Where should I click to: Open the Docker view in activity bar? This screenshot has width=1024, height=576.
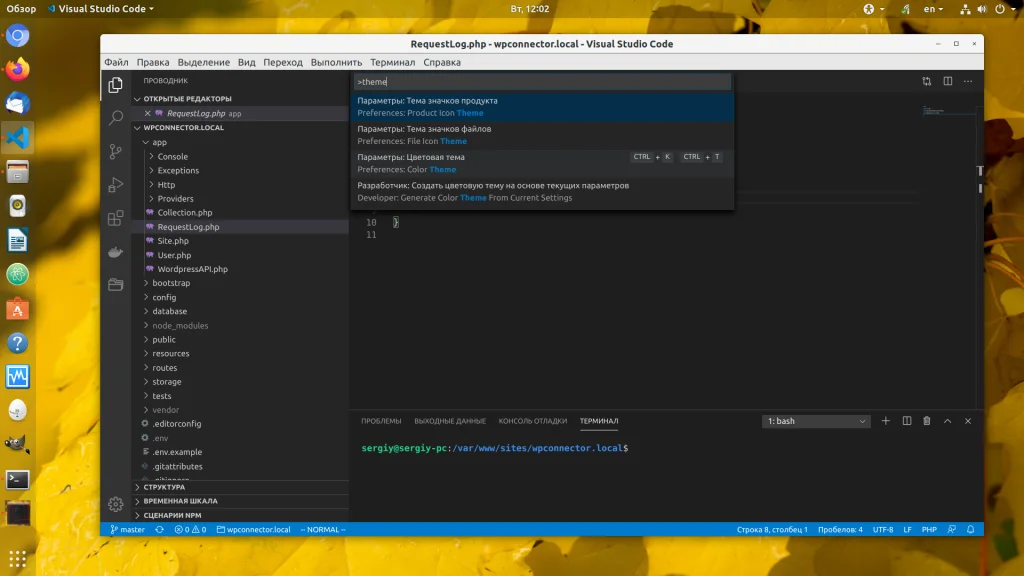116,251
